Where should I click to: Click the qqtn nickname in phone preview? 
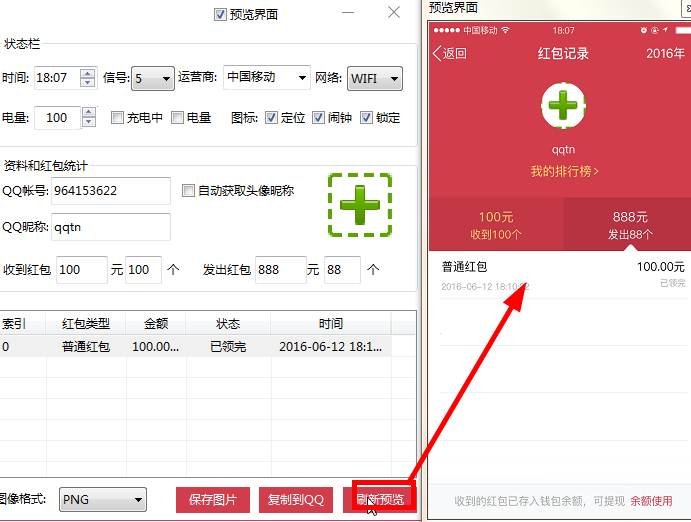pyautogui.click(x=563, y=149)
